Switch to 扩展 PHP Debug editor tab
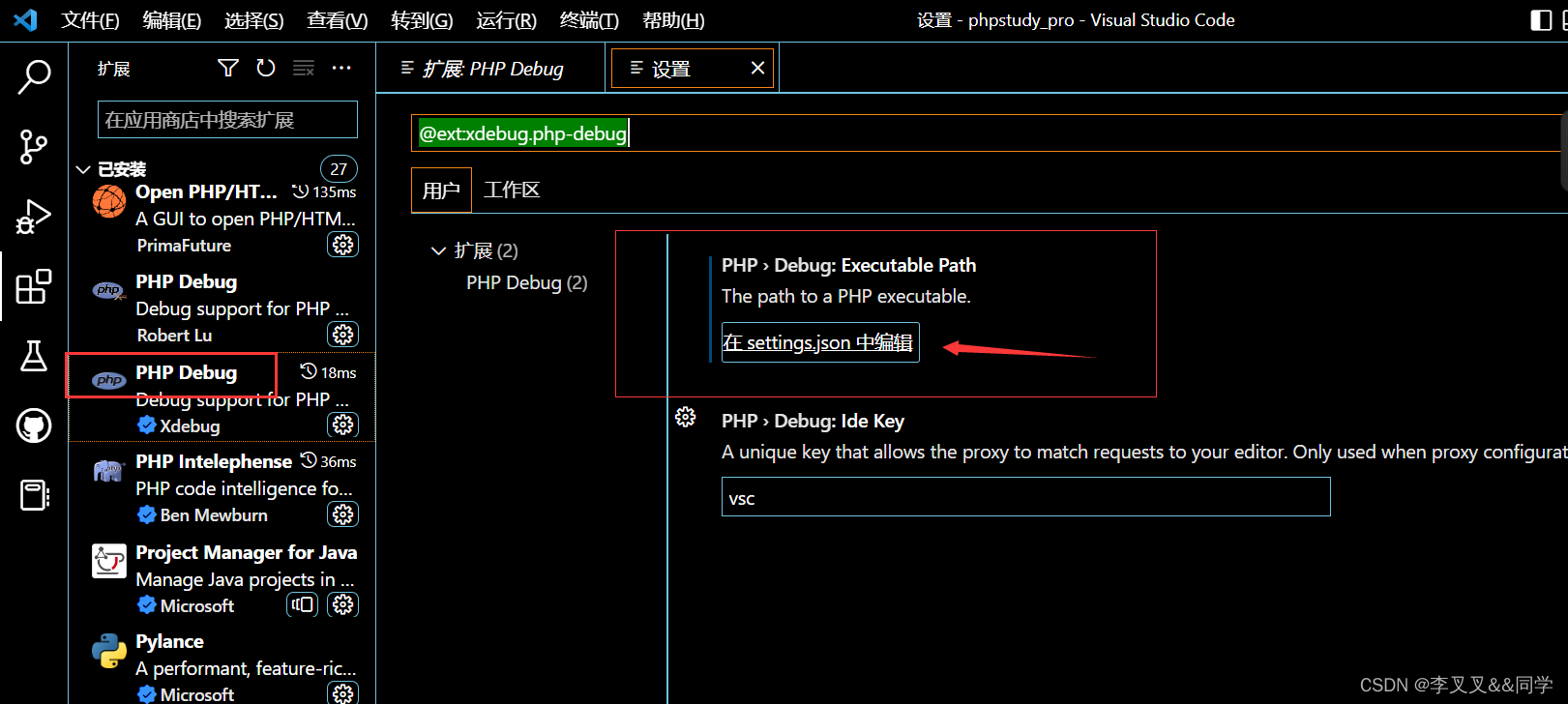Image resolution: width=1568 pixels, height=704 pixels. (x=490, y=69)
